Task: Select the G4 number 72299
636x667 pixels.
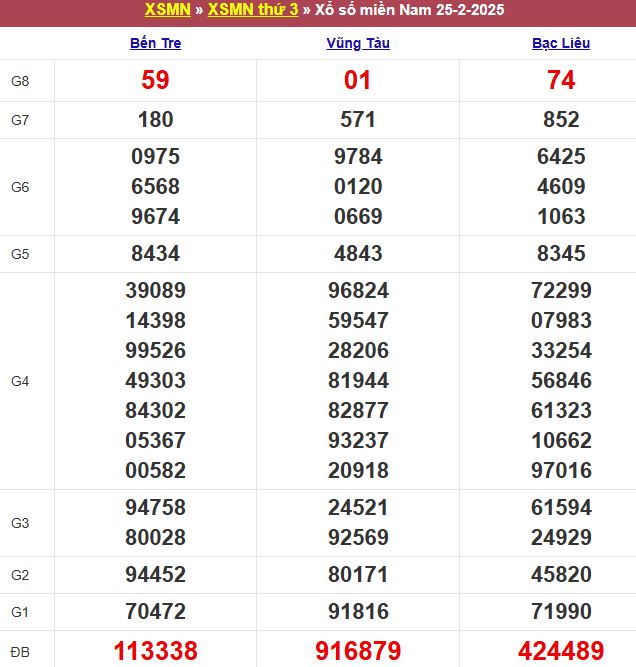Action: point(561,291)
